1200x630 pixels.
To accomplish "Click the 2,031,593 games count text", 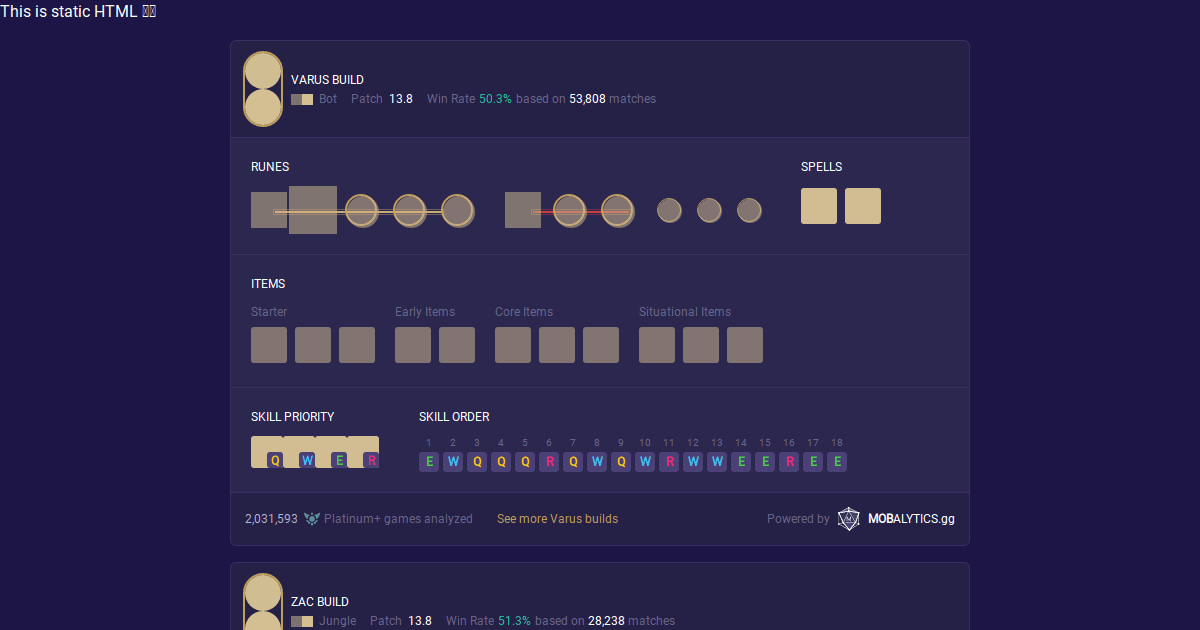I will pyautogui.click(x=271, y=519).
